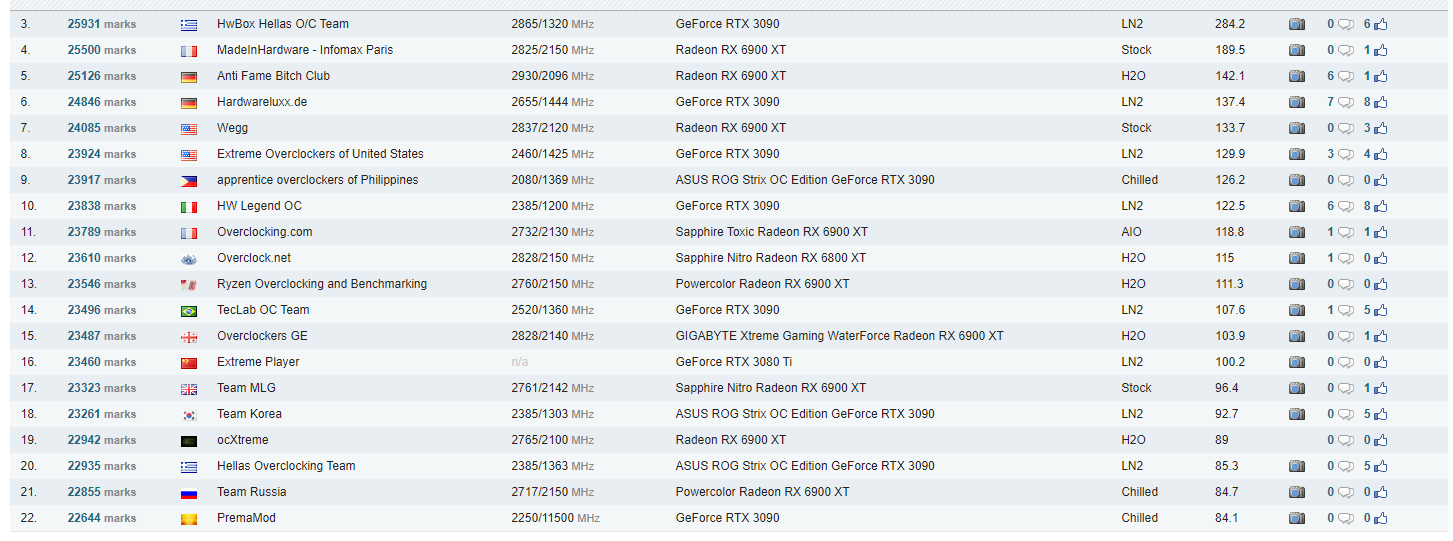This screenshot has height=541, width=1453.
Task: Open 22644 marks score entry
Action: [102, 518]
